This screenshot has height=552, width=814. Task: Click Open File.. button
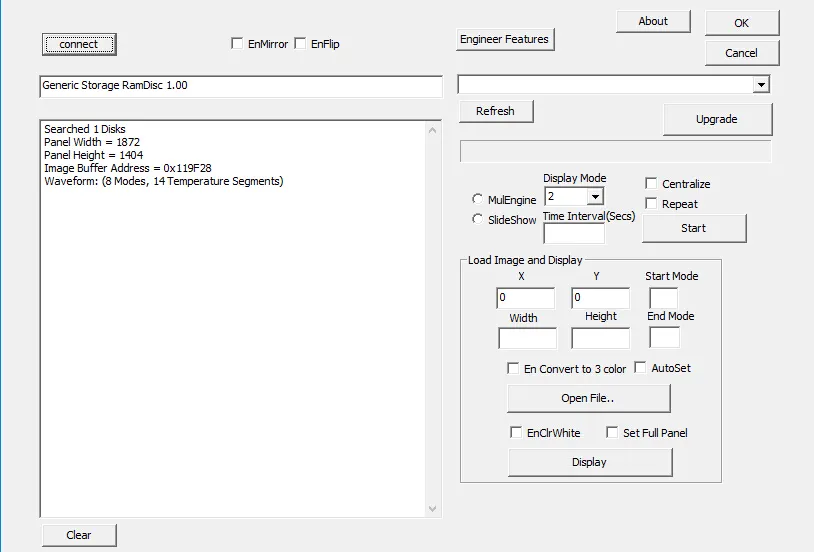589,398
